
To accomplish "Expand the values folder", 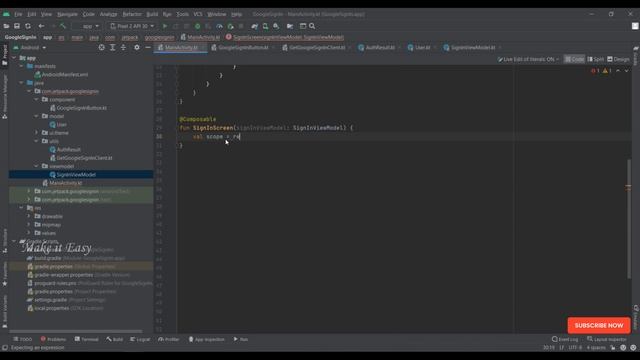I will [29, 233].
